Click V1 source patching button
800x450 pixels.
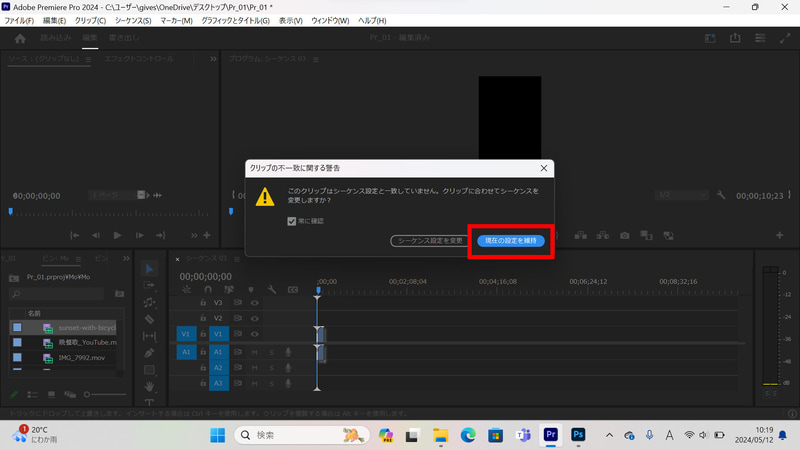(186, 334)
